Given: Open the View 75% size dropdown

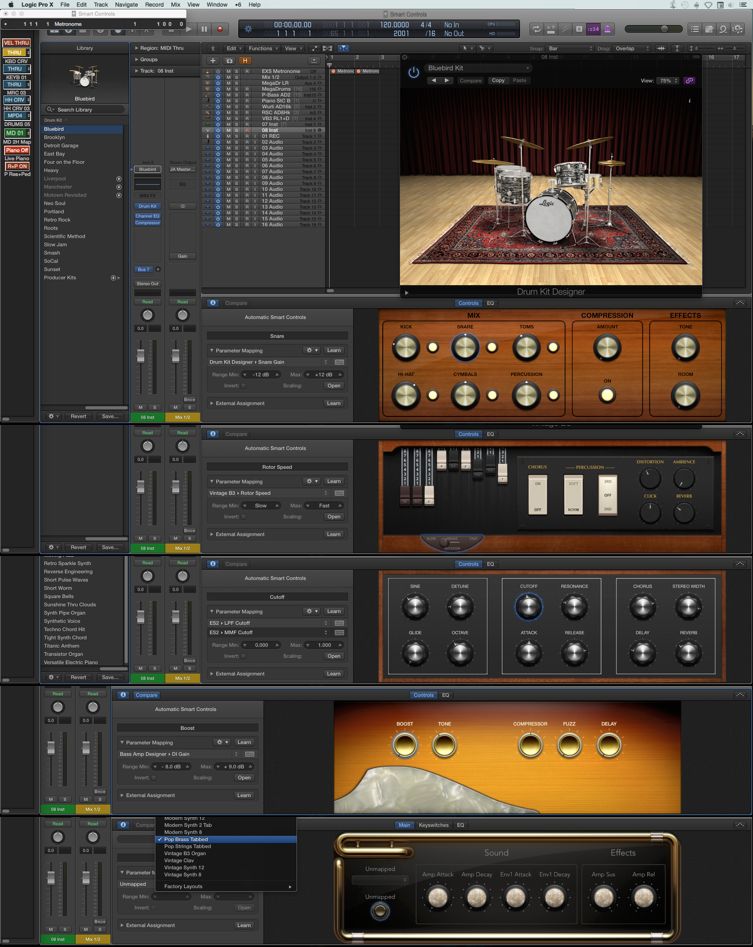Looking at the screenshot, I should (667, 80).
